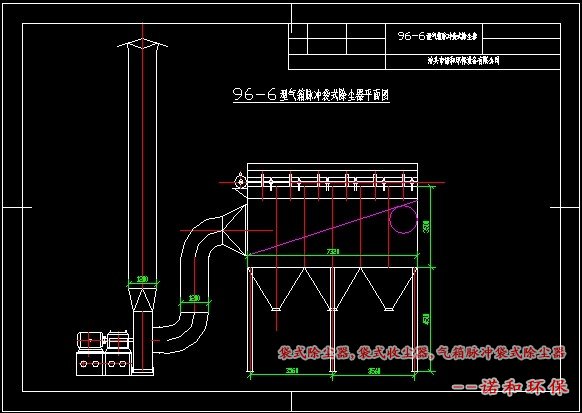Click the left bottom support spacing dimension
Screen dimensions: 582x413
coord(291,371)
